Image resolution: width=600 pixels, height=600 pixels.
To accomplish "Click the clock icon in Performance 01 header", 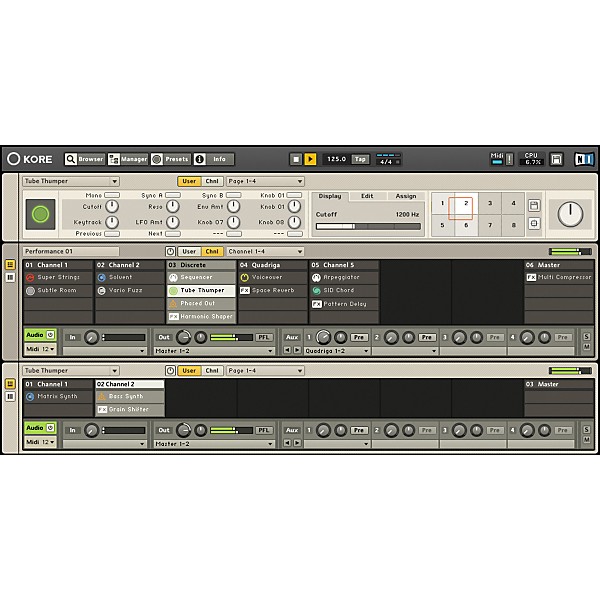I will (170, 251).
